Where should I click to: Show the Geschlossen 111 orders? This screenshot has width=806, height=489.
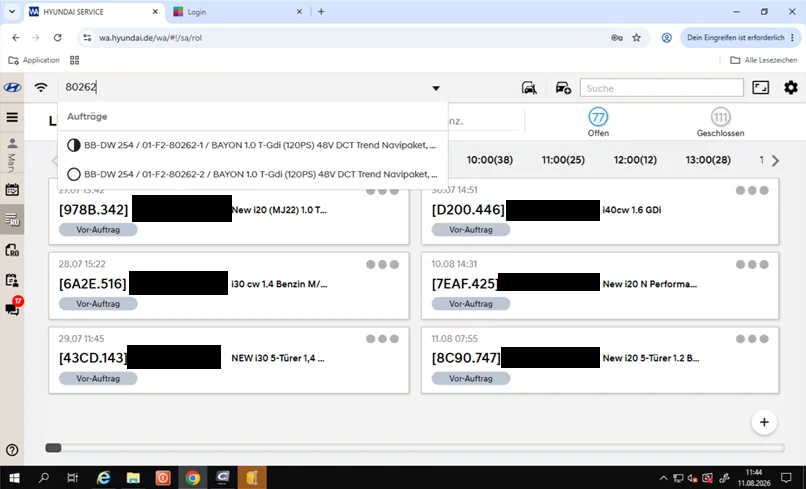720,122
